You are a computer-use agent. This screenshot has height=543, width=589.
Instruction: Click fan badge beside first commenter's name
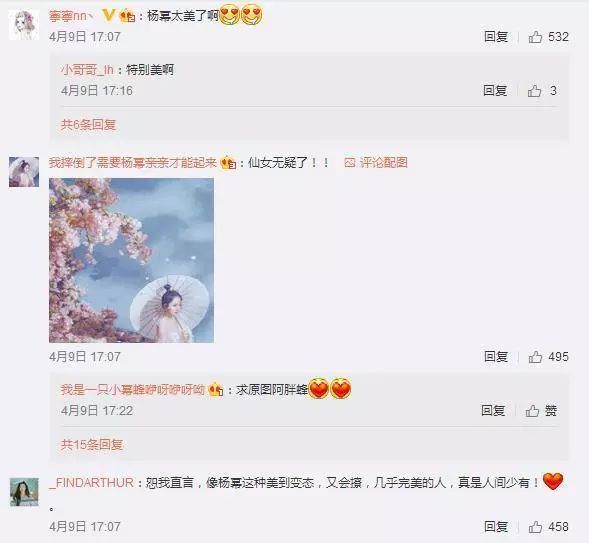pyautogui.click(x=127, y=16)
